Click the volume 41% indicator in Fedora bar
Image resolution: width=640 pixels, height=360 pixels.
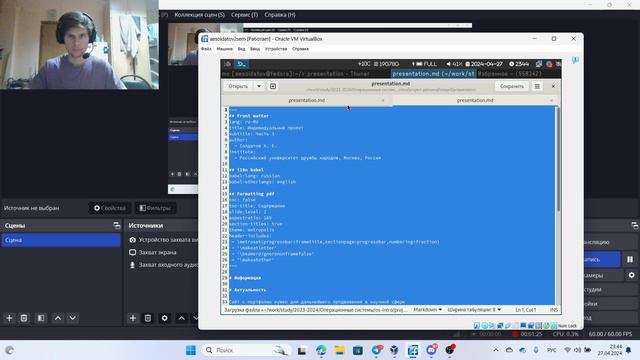click(x=454, y=64)
